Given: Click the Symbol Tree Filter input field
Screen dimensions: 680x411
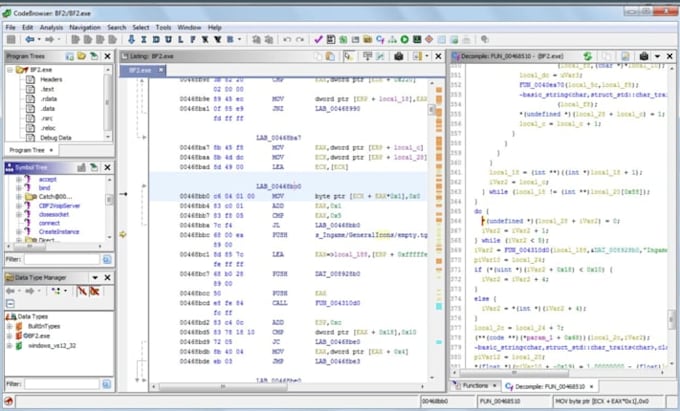Looking at the screenshot, I should [62, 259].
